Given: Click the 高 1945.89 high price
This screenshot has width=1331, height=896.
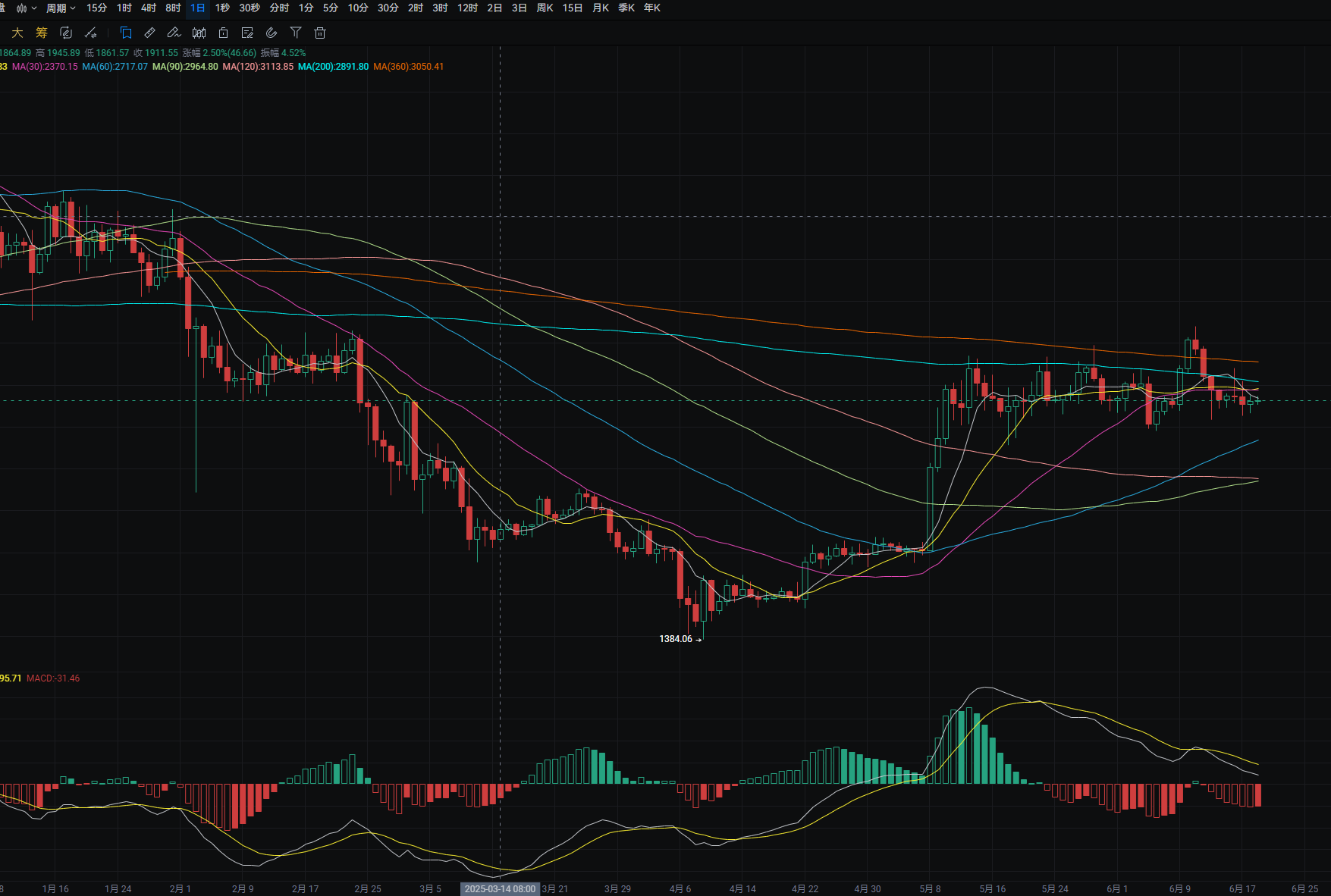Looking at the screenshot, I should point(58,53).
